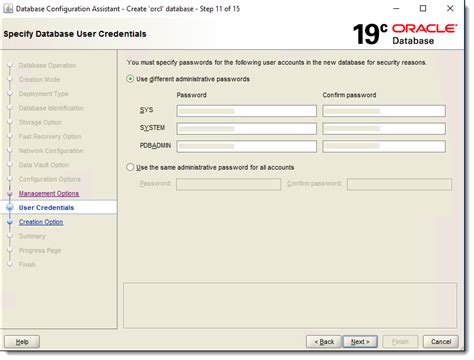Click the Configuration Options step label

(50, 179)
